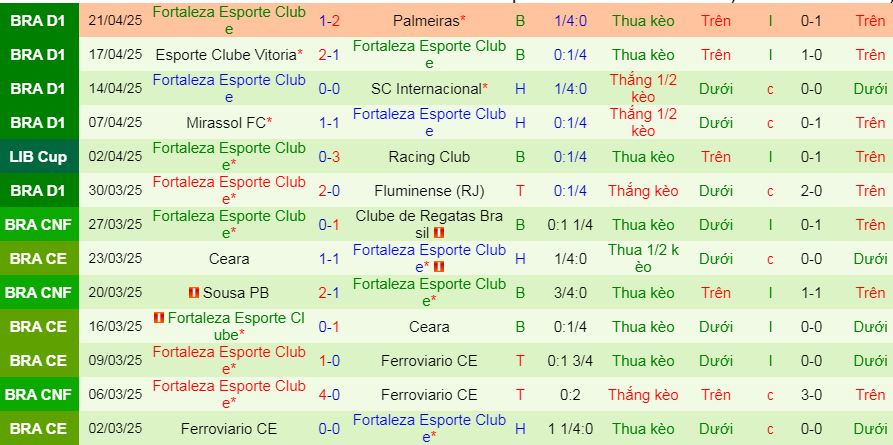
Task: Open the Fluminense (RJ) team link
Action: (x=429, y=191)
